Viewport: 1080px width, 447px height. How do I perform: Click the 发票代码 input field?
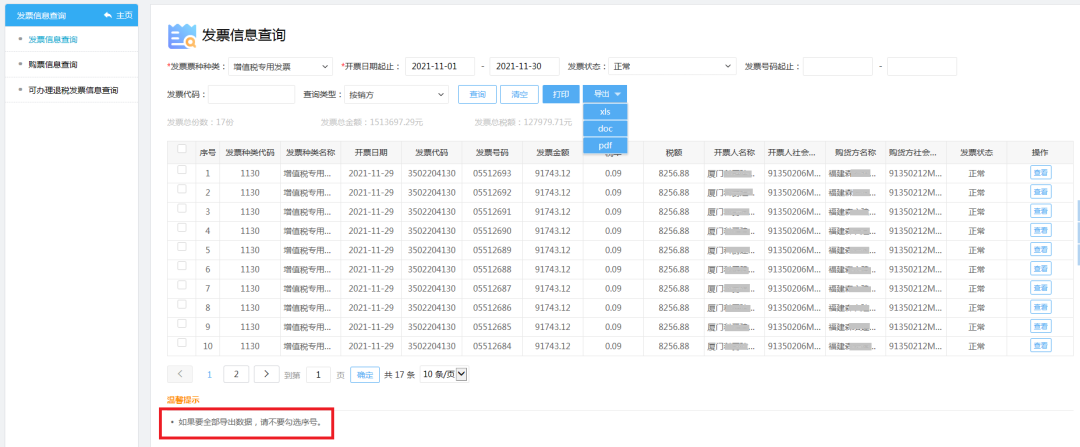click(x=251, y=94)
